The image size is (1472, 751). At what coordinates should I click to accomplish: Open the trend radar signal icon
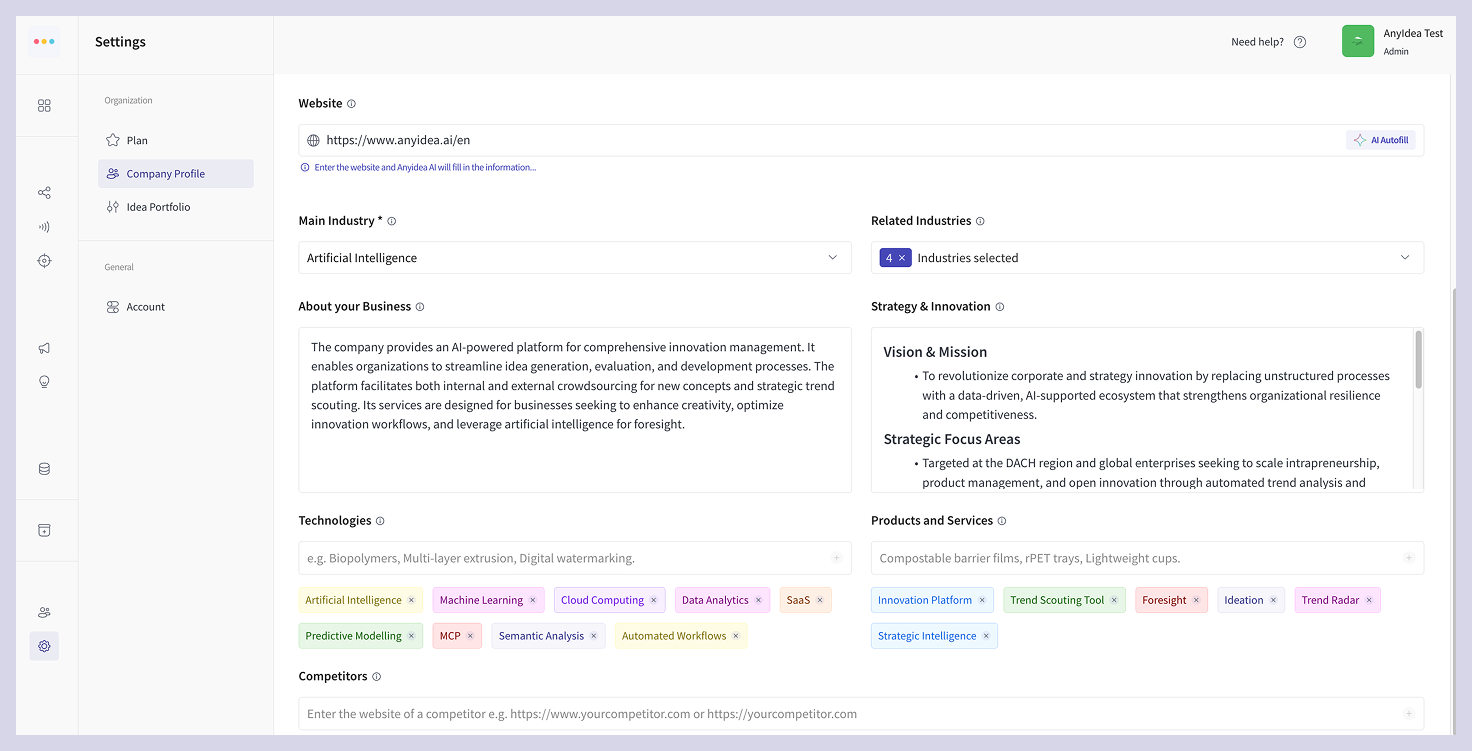[44, 226]
